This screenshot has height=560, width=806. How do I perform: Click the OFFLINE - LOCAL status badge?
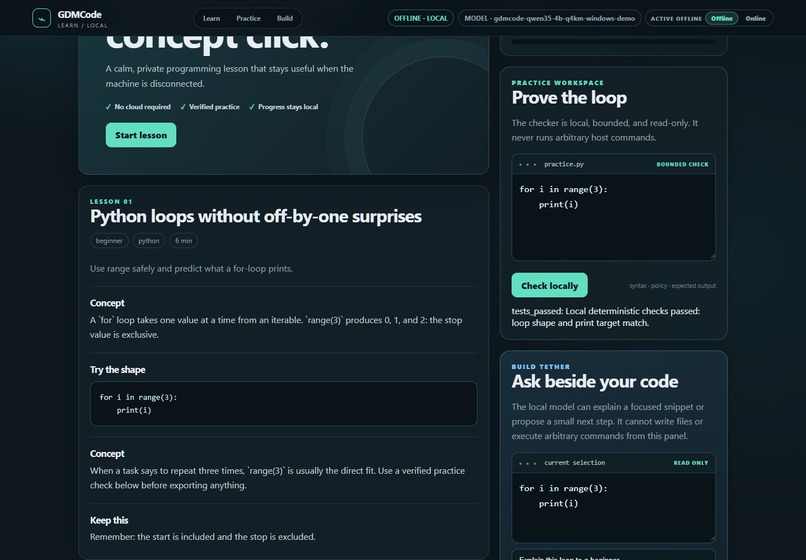[420, 18]
